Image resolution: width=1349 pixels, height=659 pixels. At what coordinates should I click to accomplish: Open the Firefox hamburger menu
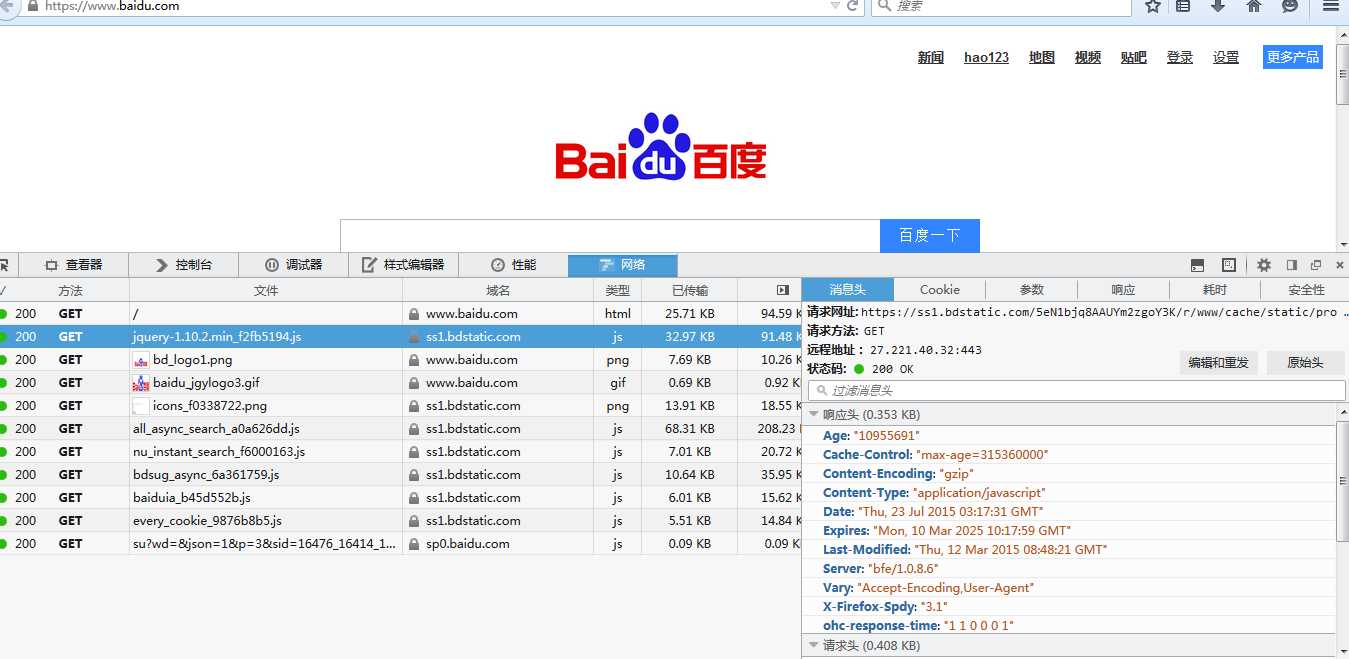coord(1330,6)
